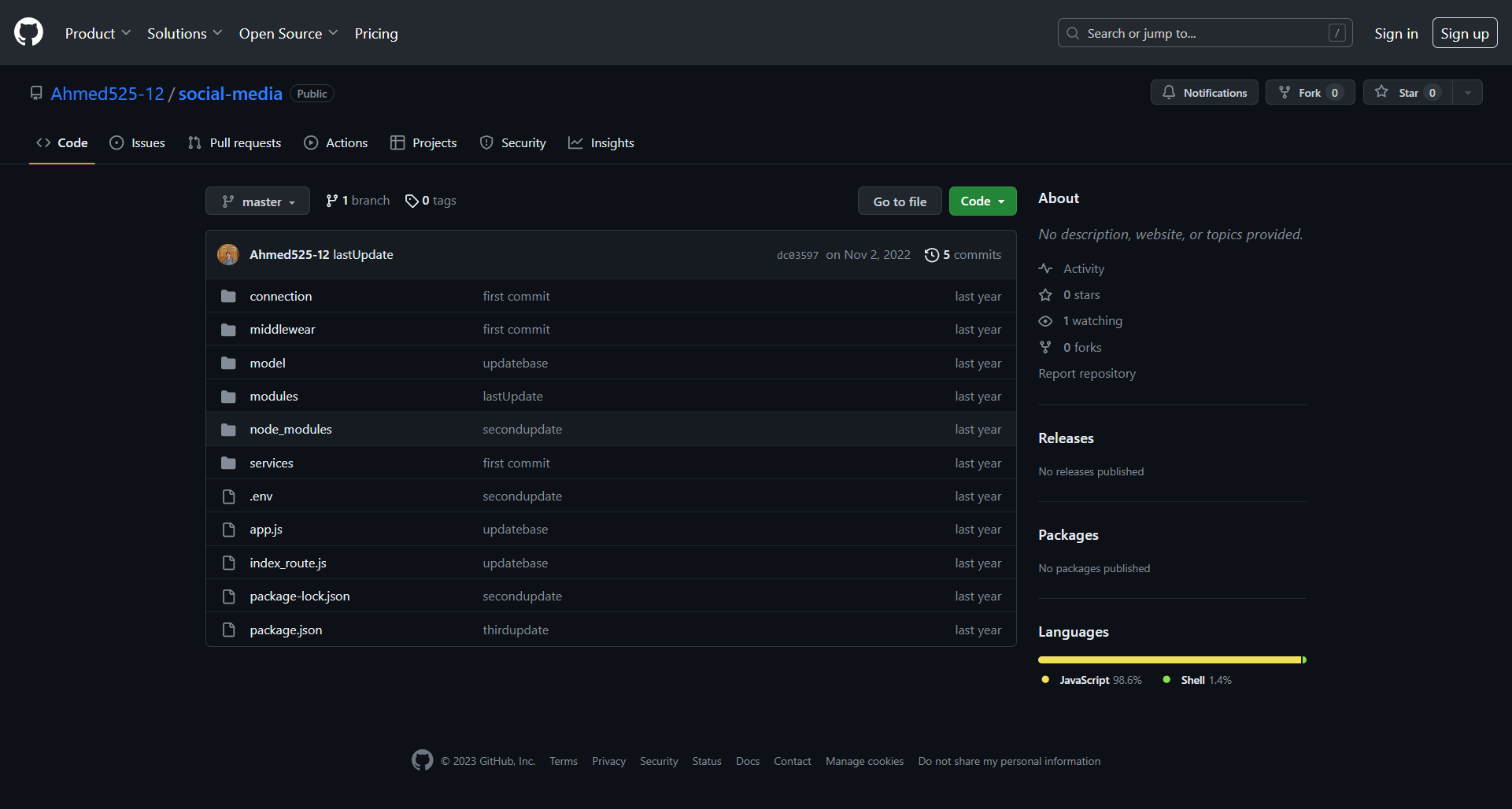Expand the star lists dropdown arrow
Viewport: 1512px width, 809px height.
click(1467, 92)
